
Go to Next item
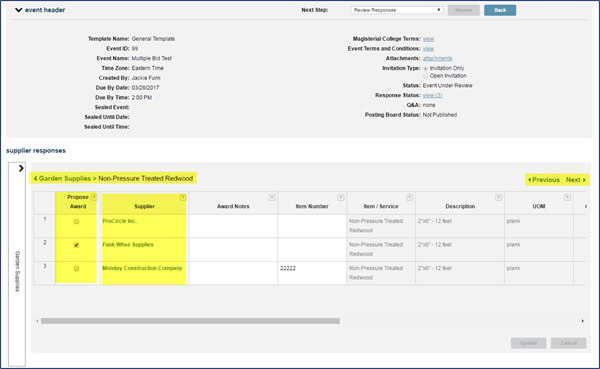point(576,180)
